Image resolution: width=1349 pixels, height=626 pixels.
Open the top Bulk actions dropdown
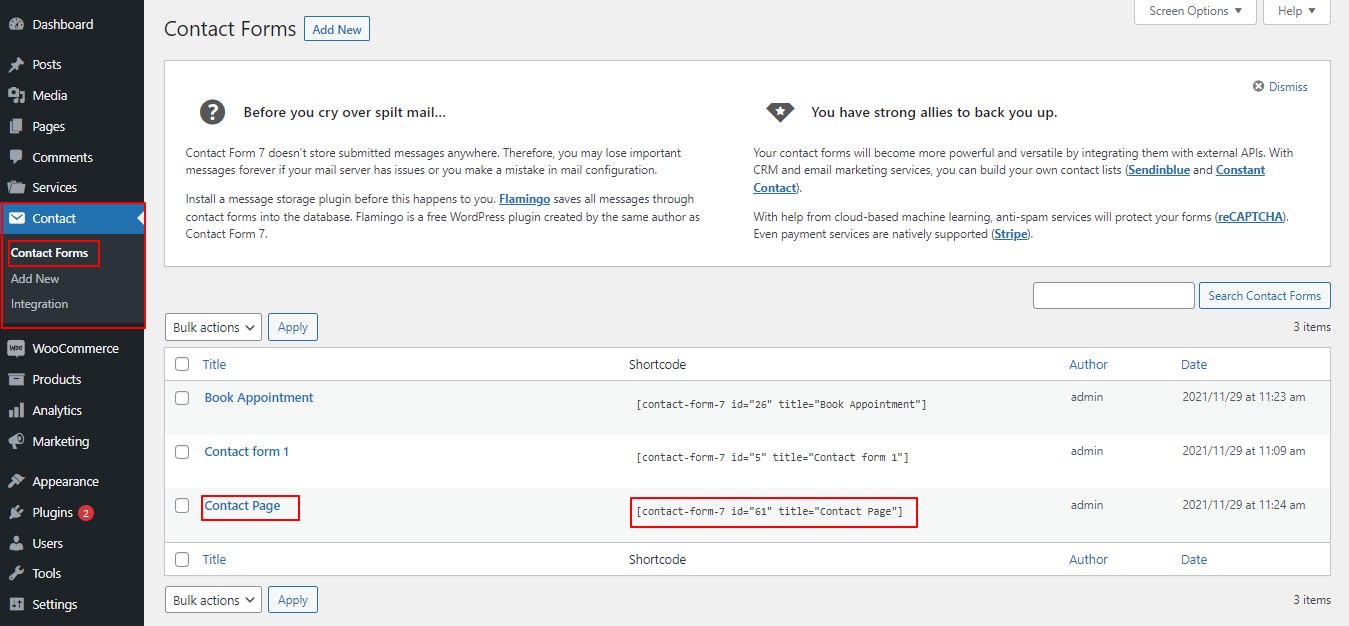pos(213,327)
